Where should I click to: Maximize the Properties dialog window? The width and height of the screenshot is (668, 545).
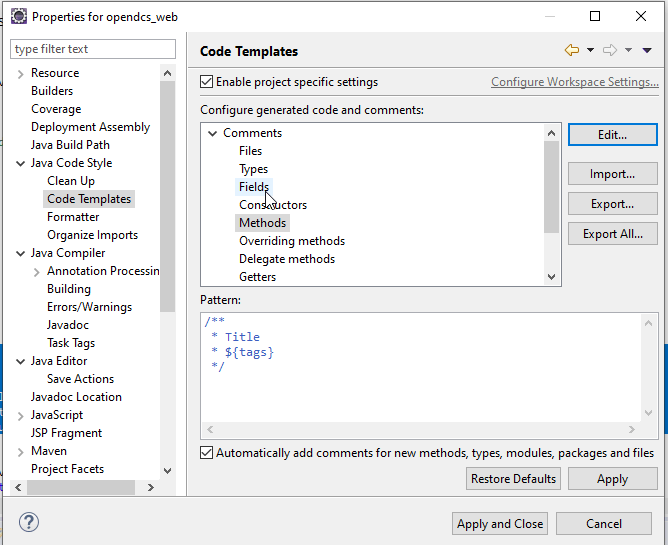[595, 16]
